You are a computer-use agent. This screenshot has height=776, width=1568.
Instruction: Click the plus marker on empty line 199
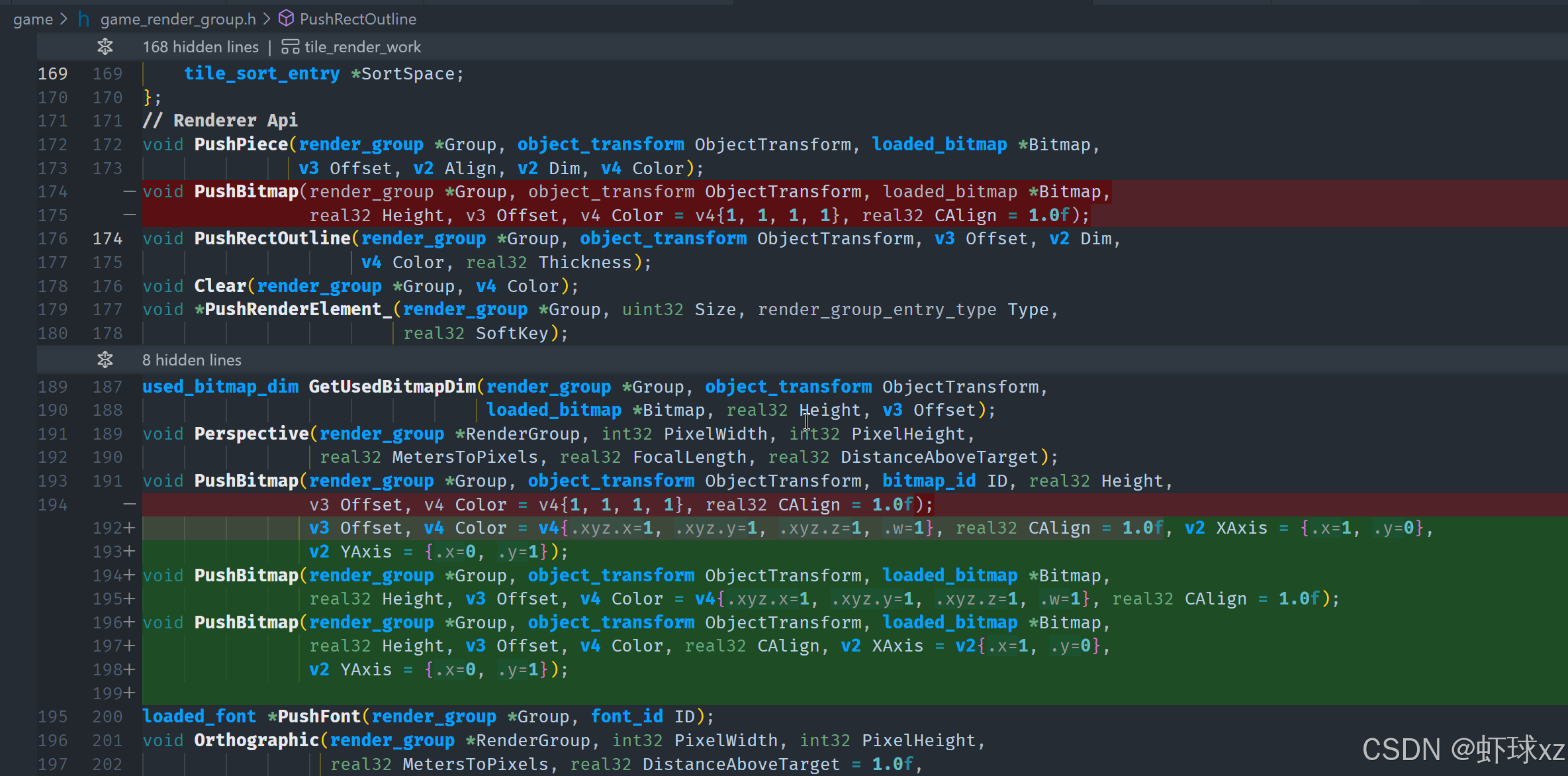[129, 693]
